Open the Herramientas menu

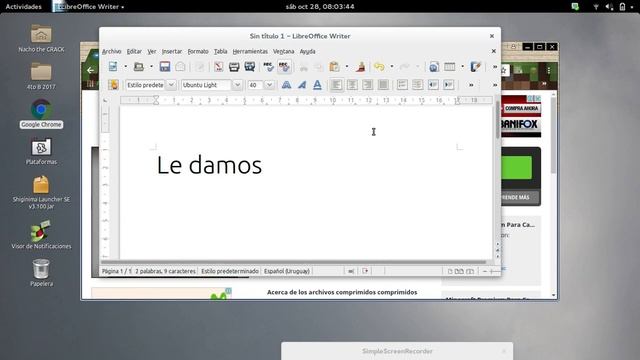[250, 51]
